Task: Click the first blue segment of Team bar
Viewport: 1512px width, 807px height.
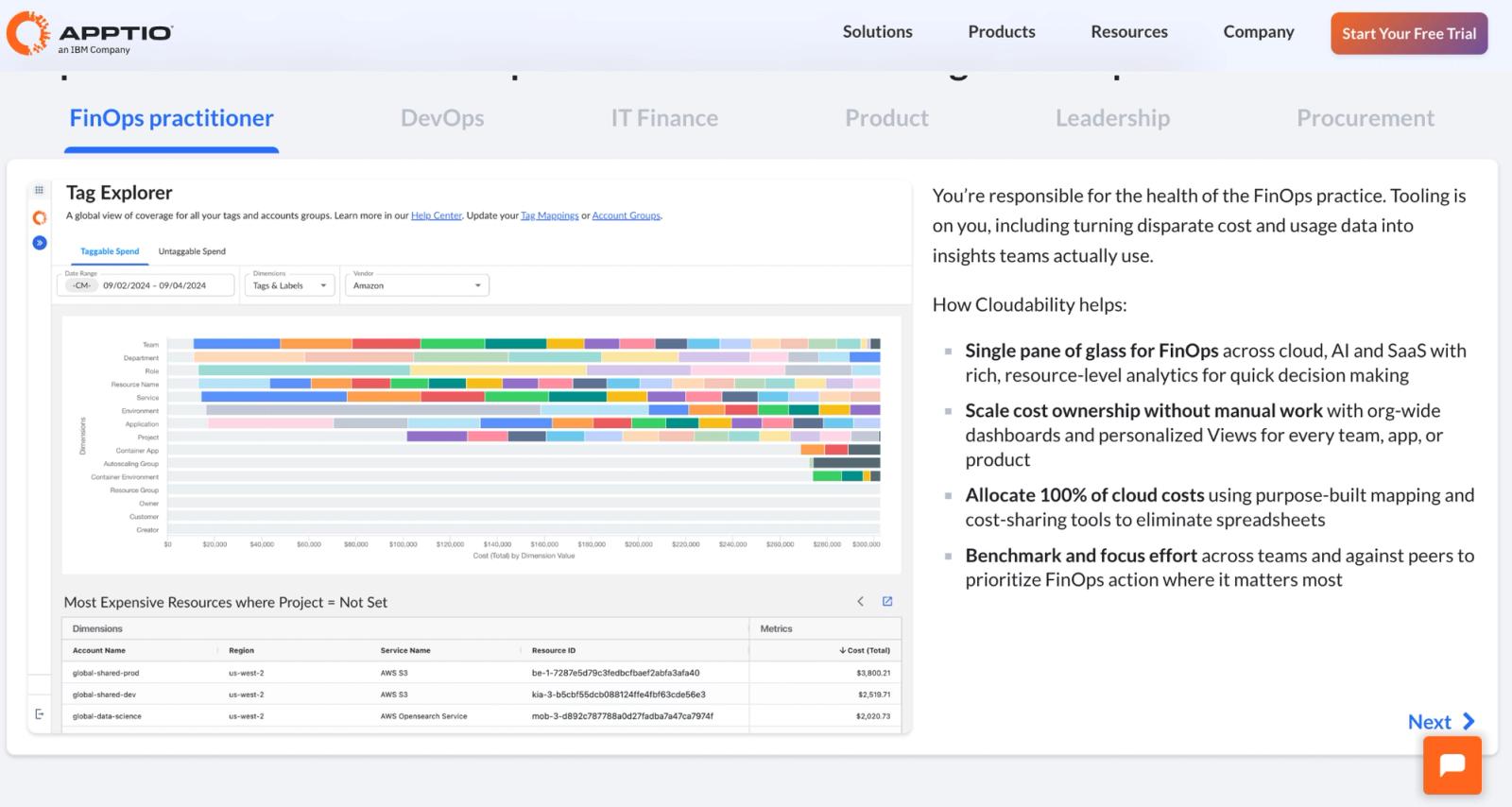Action: click(236, 344)
